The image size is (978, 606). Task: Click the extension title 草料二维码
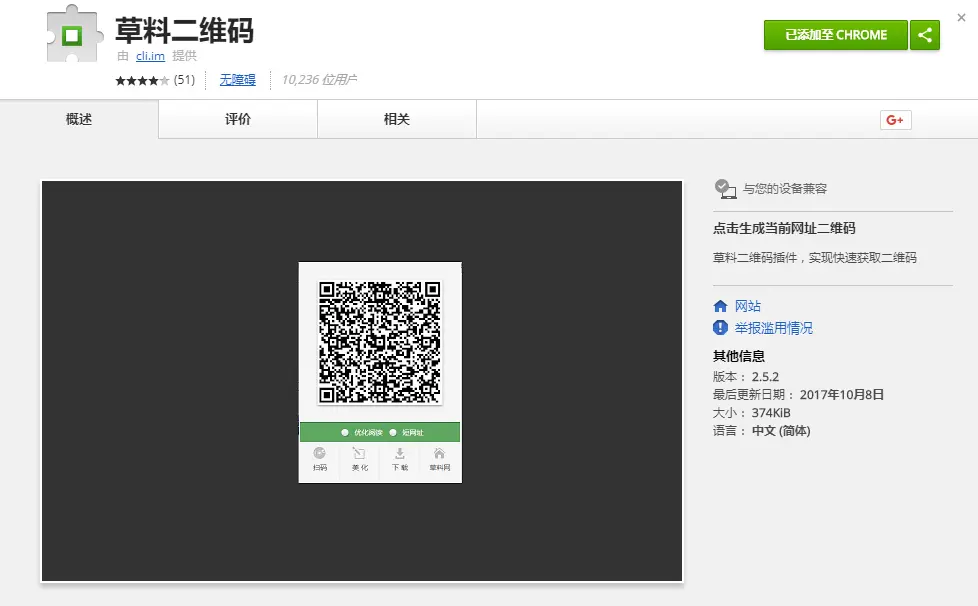pyautogui.click(x=185, y=31)
